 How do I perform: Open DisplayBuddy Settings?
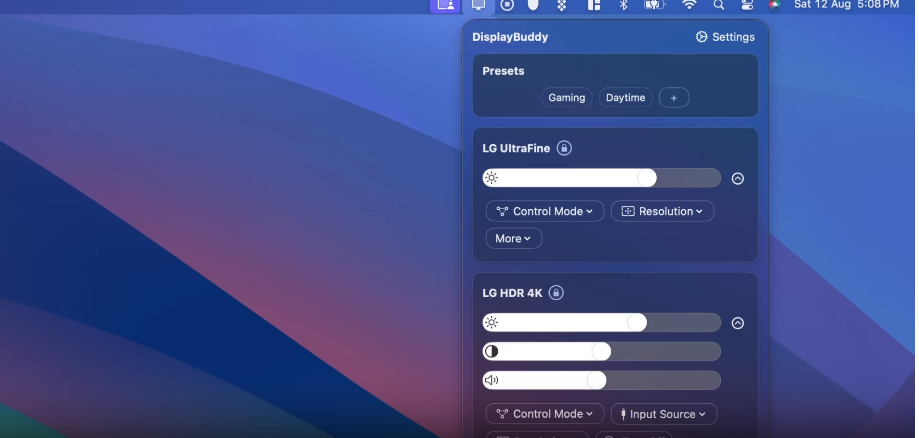pos(725,37)
